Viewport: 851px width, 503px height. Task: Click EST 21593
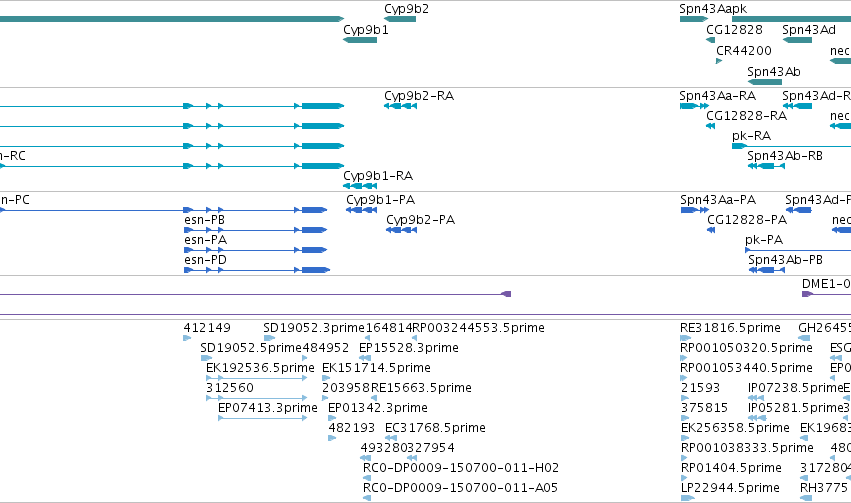tap(700, 388)
